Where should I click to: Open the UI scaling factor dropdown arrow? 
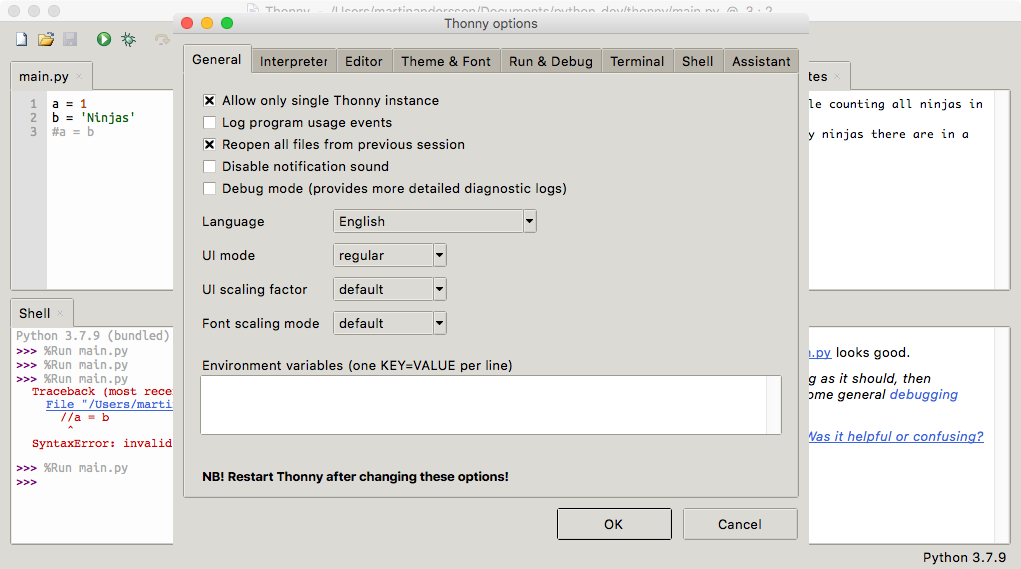coord(440,289)
